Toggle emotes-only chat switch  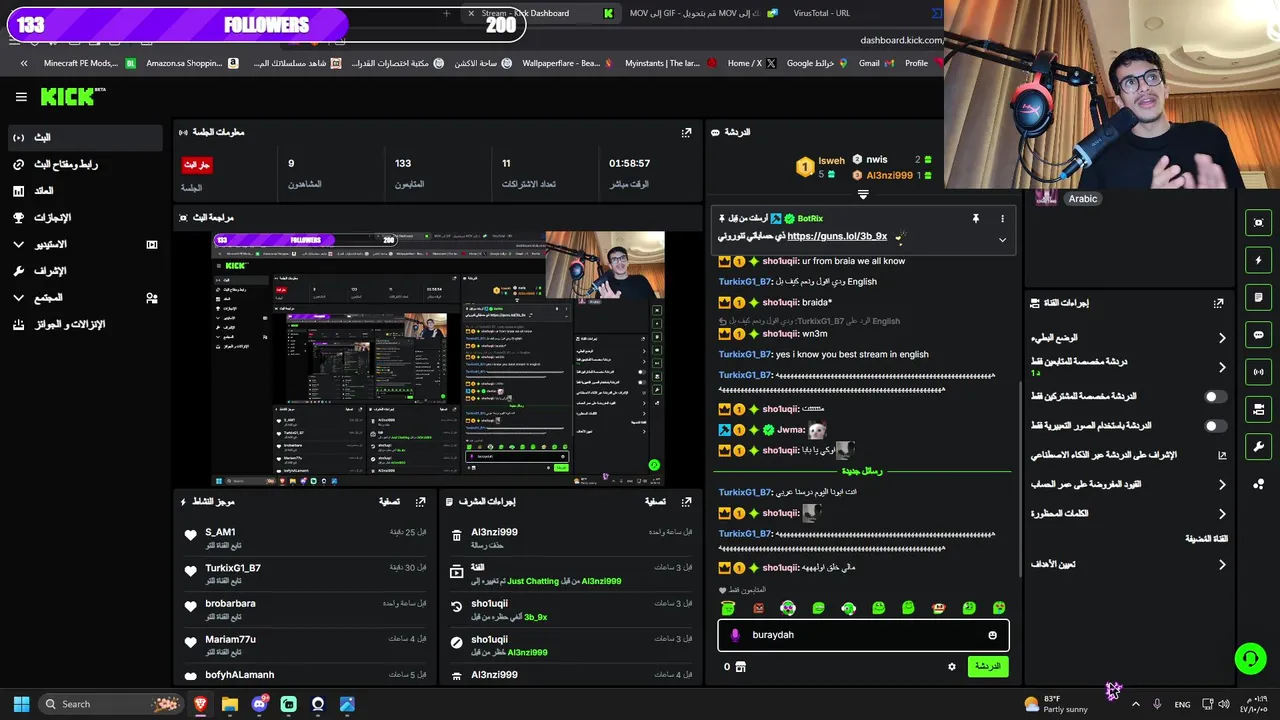1215,426
